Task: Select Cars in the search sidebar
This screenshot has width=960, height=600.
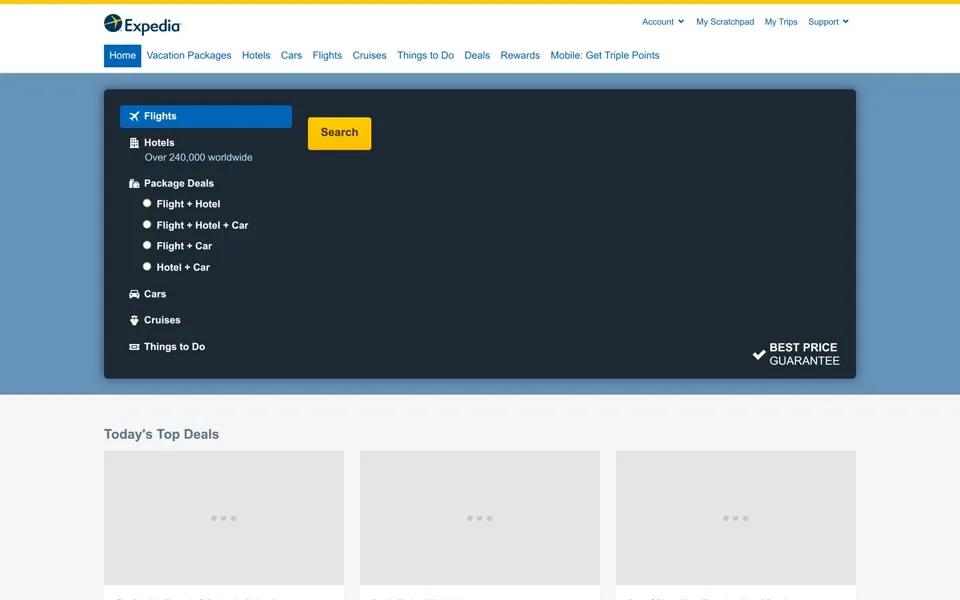Action: pyautogui.click(x=155, y=294)
